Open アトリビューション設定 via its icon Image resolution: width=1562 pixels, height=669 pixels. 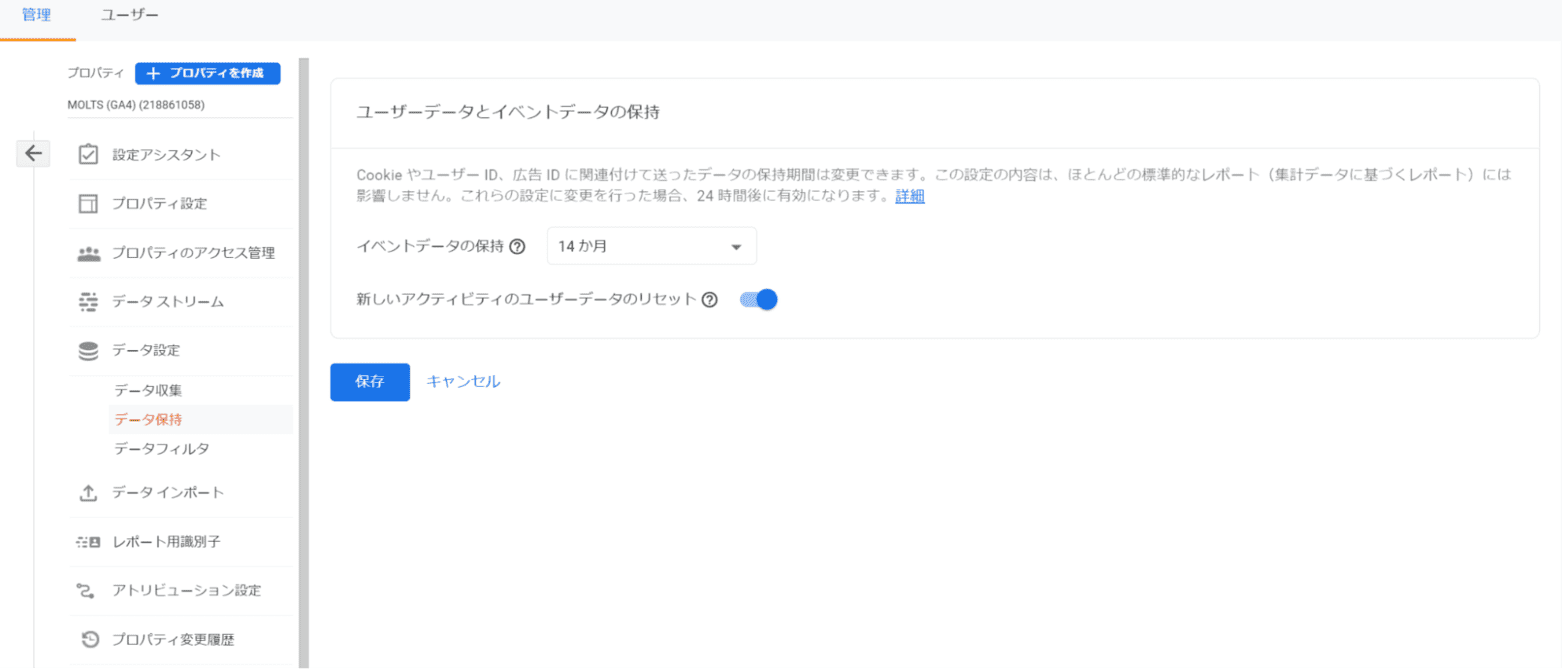pyautogui.click(x=89, y=591)
